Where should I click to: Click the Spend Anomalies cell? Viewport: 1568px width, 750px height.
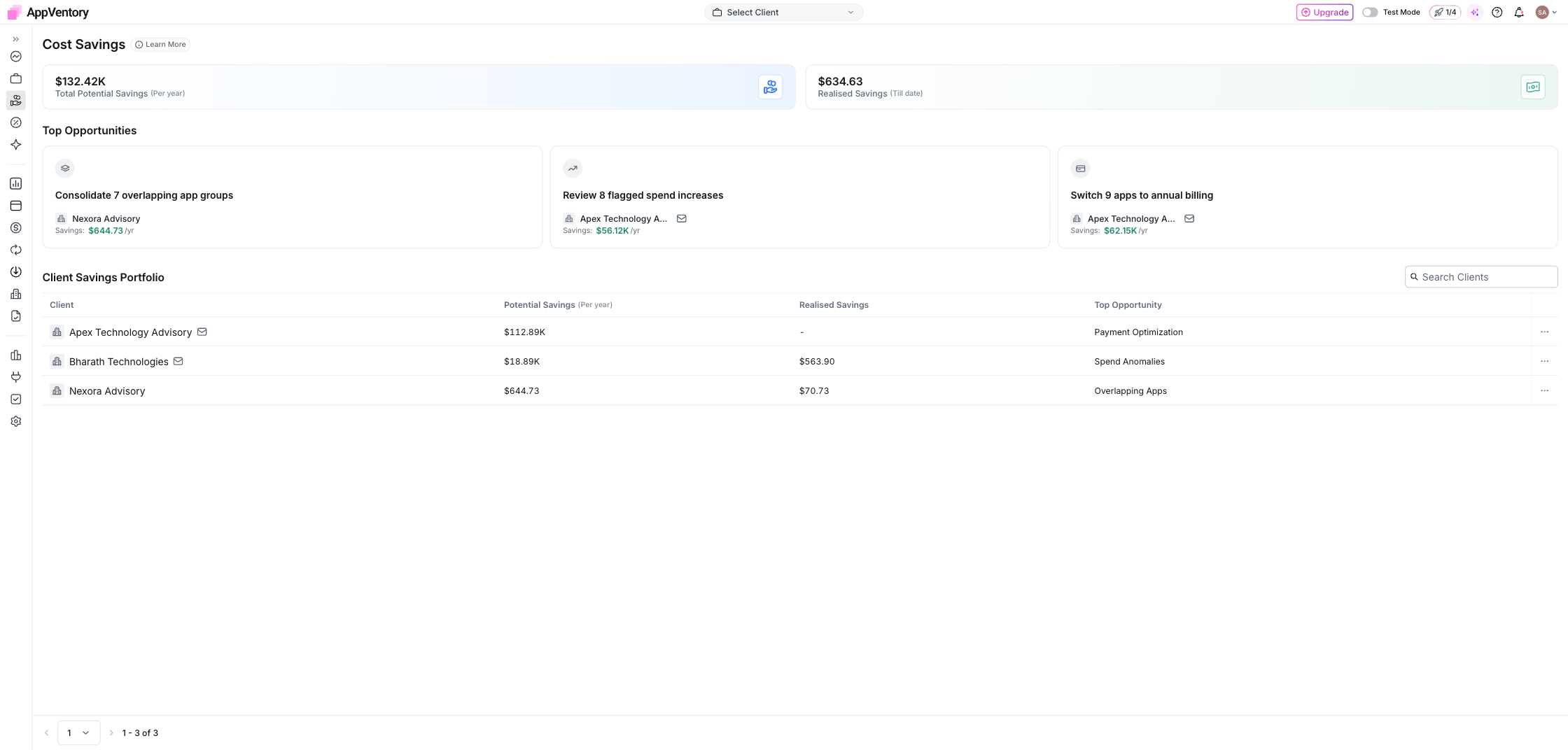(x=1129, y=362)
